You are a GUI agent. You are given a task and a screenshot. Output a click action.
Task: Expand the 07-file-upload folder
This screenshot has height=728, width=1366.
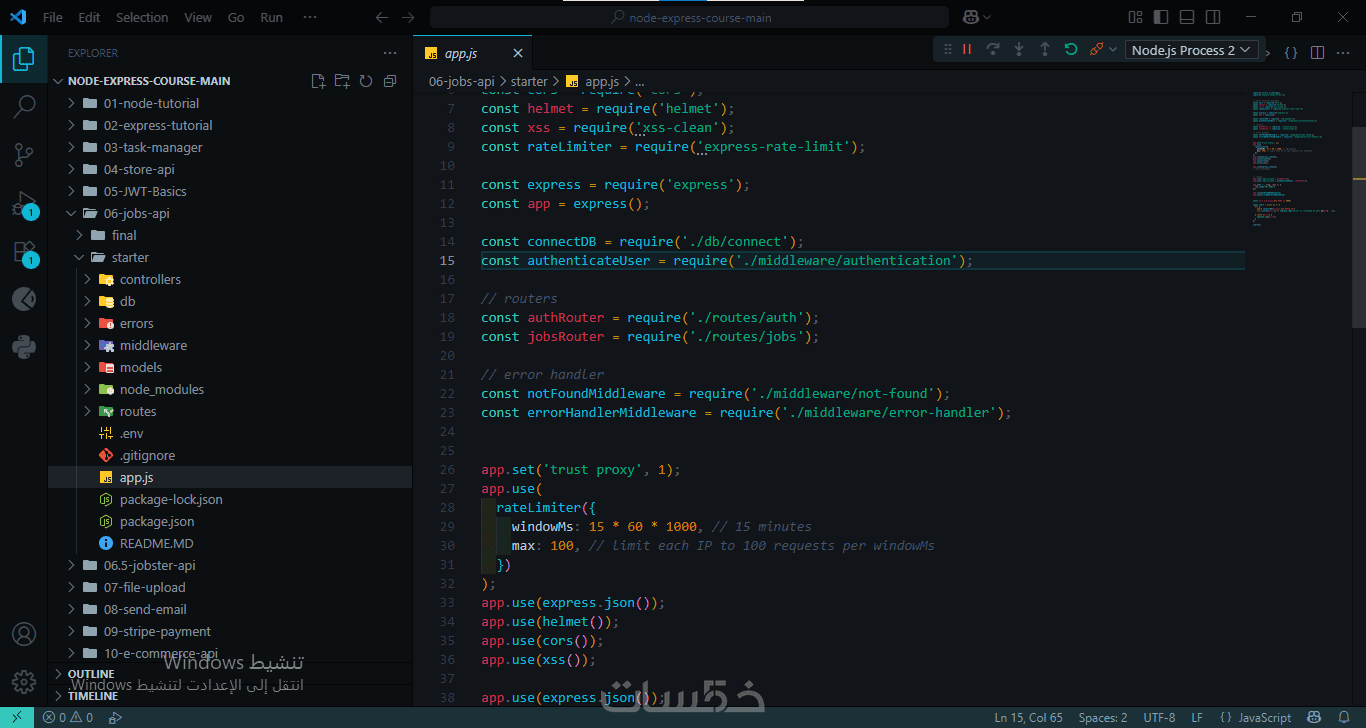[144, 587]
